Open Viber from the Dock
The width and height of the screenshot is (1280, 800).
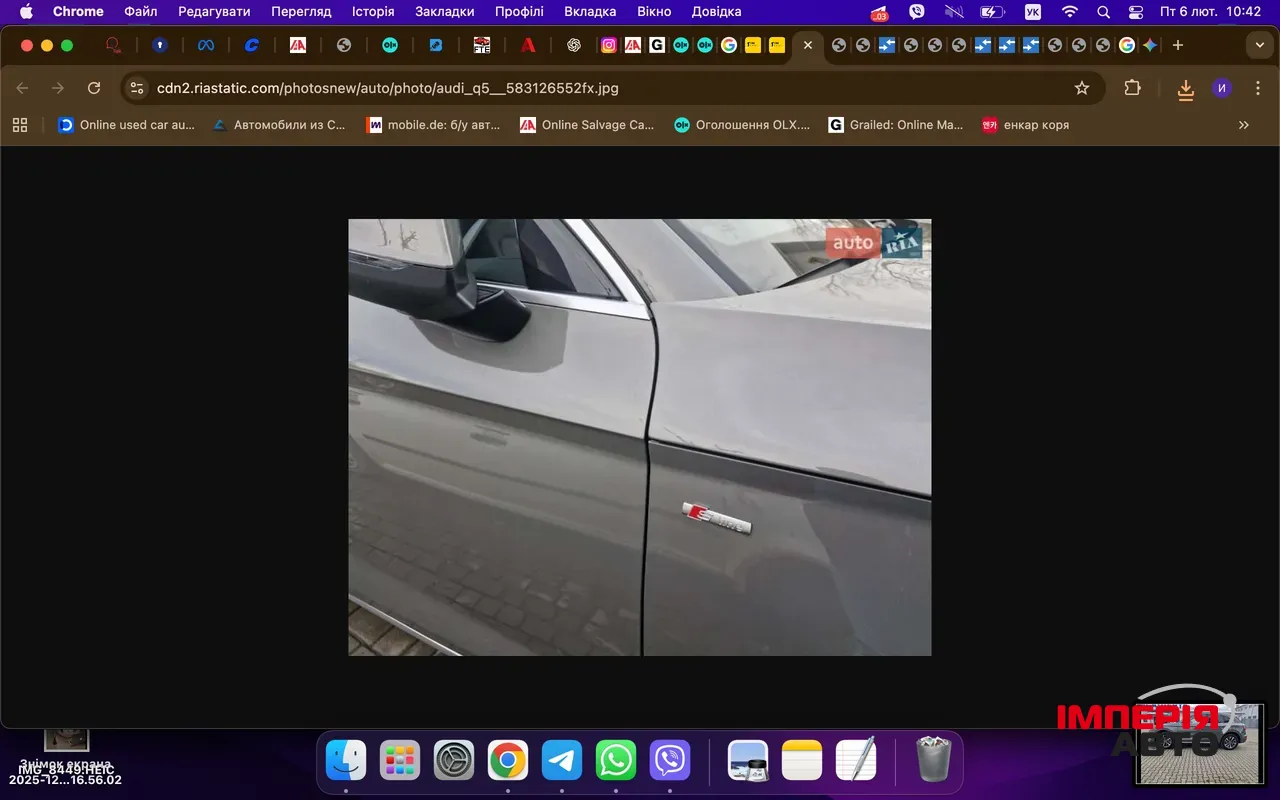(670, 761)
